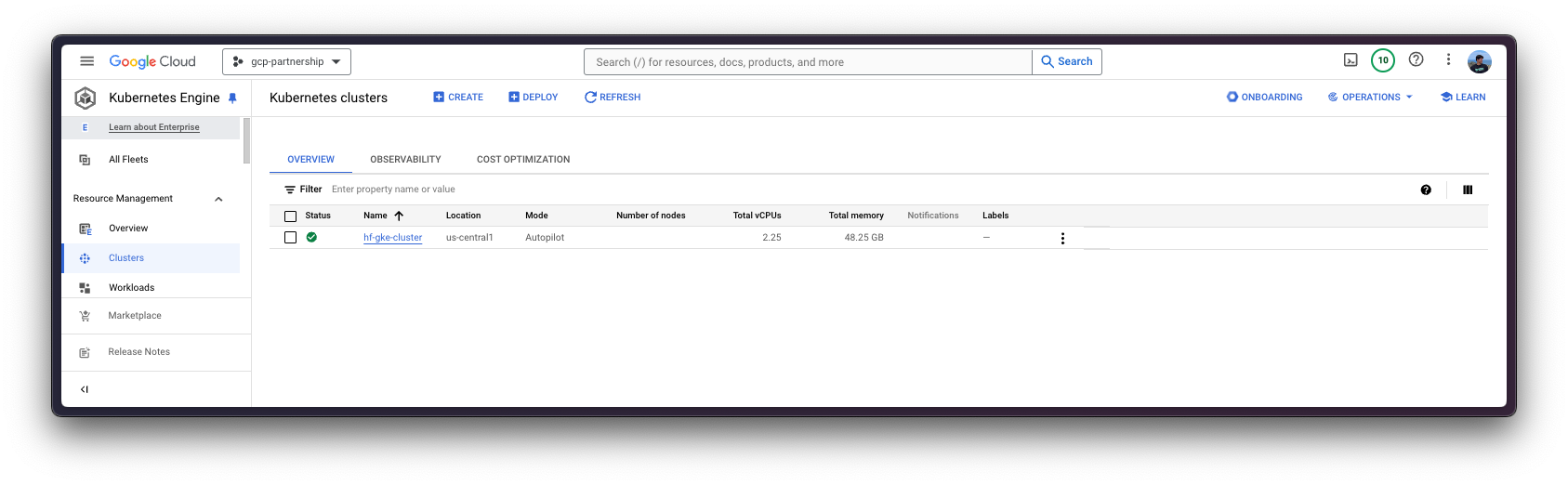Viewport: 1568px width, 485px height.
Task: Open the user account avatar
Action: point(1480,61)
